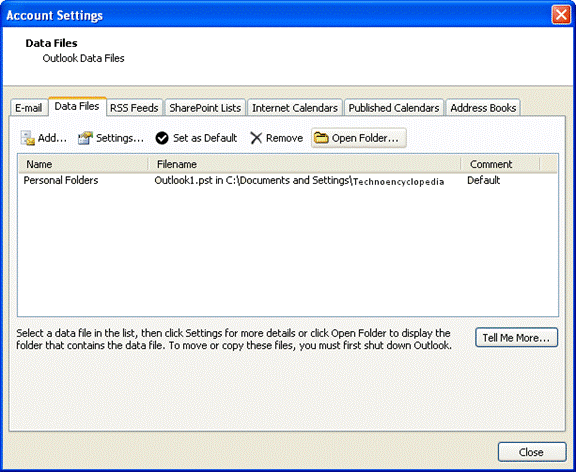Image resolution: width=576 pixels, height=472 pixels.
Task: Open data file Settings icon
Action: [x=85, y=138]
